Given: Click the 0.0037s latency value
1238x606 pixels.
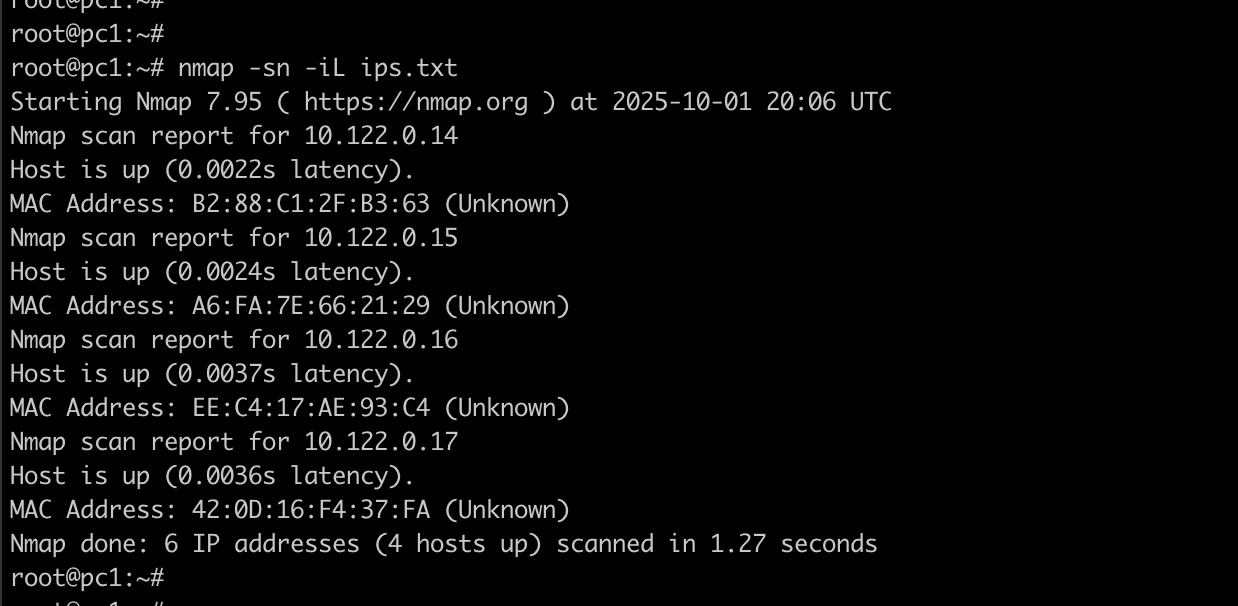Looking at the screenshot, I should (227, 374).
